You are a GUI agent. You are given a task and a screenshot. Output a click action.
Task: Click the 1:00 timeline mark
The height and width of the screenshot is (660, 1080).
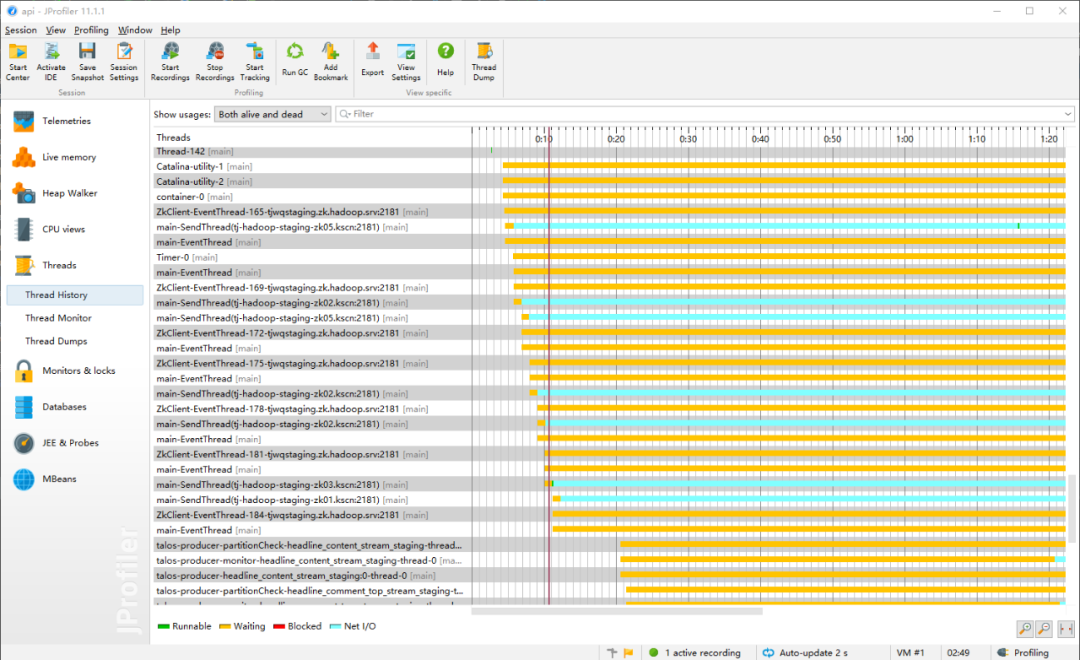click(904, 139)
